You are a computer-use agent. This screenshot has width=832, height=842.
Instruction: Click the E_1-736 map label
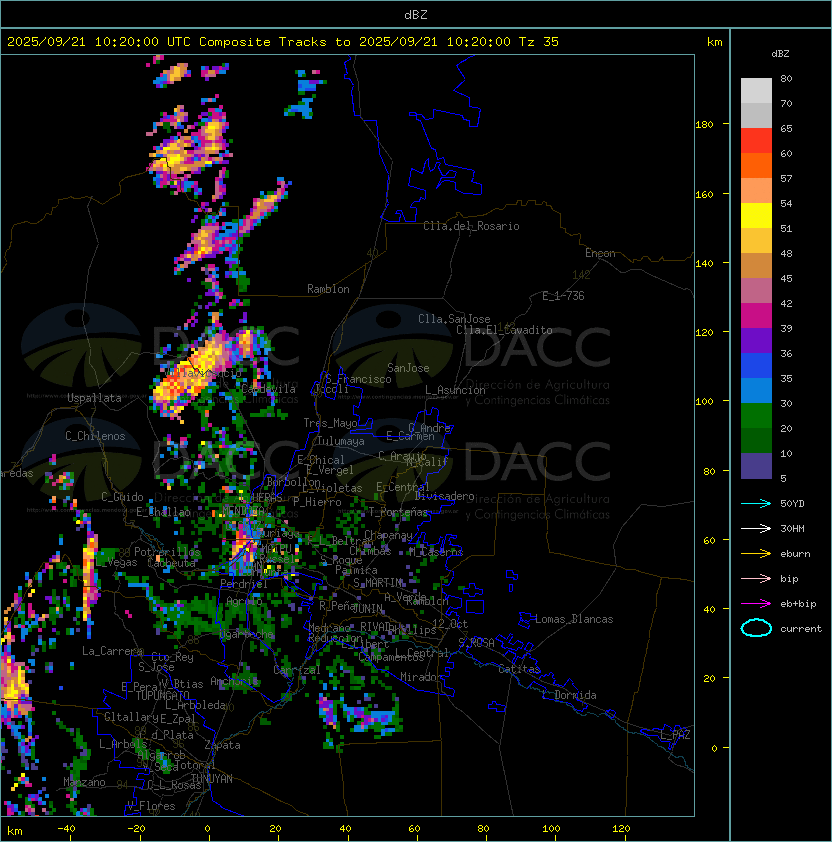click(x=563, y=296)
